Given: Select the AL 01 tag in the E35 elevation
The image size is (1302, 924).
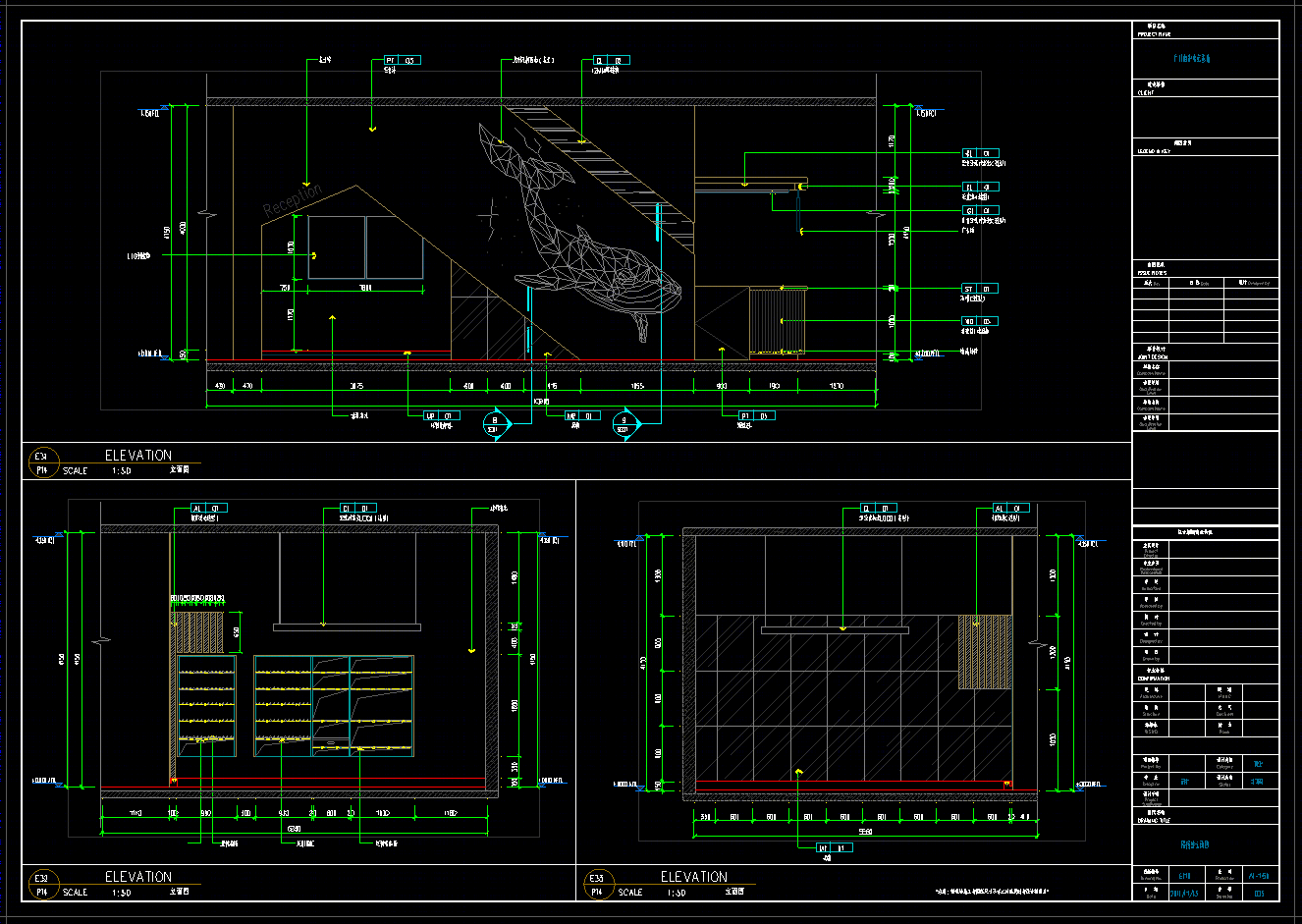Looking at the screenshot, I should coord(1012,509).
